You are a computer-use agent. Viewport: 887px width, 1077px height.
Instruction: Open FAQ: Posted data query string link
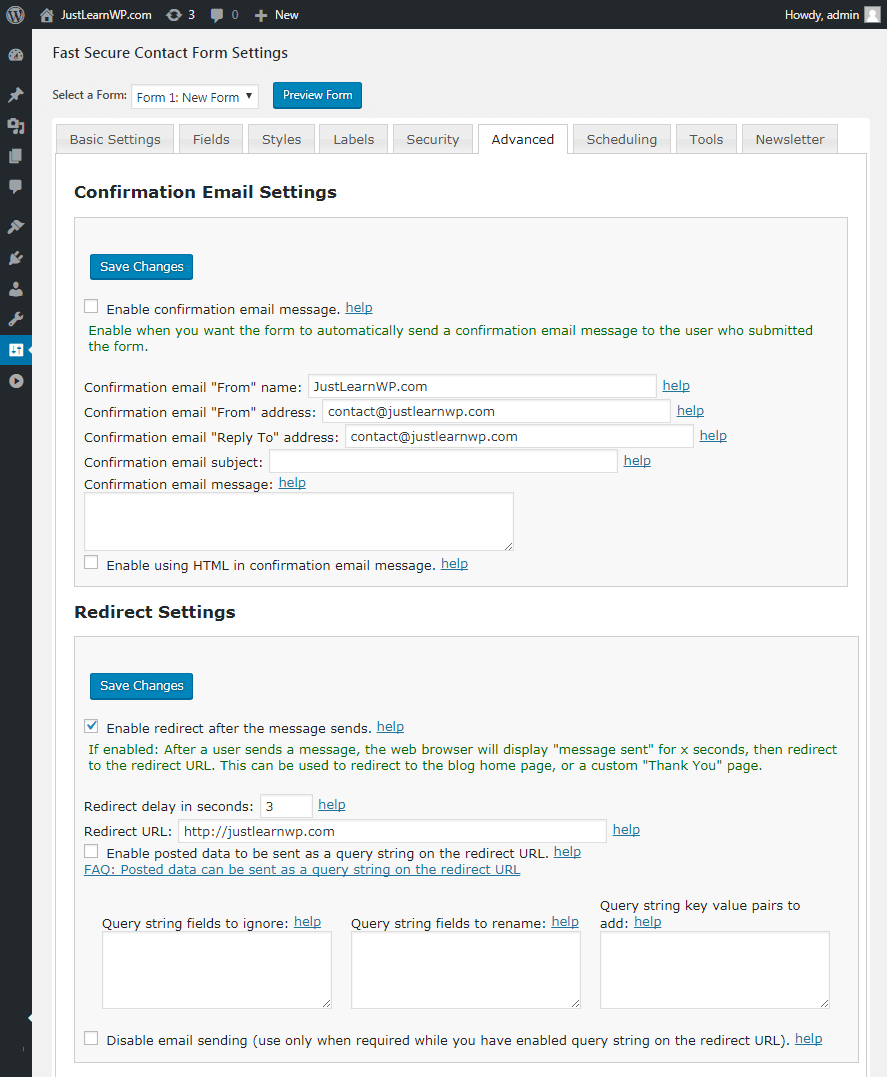(x=302, y=870)
